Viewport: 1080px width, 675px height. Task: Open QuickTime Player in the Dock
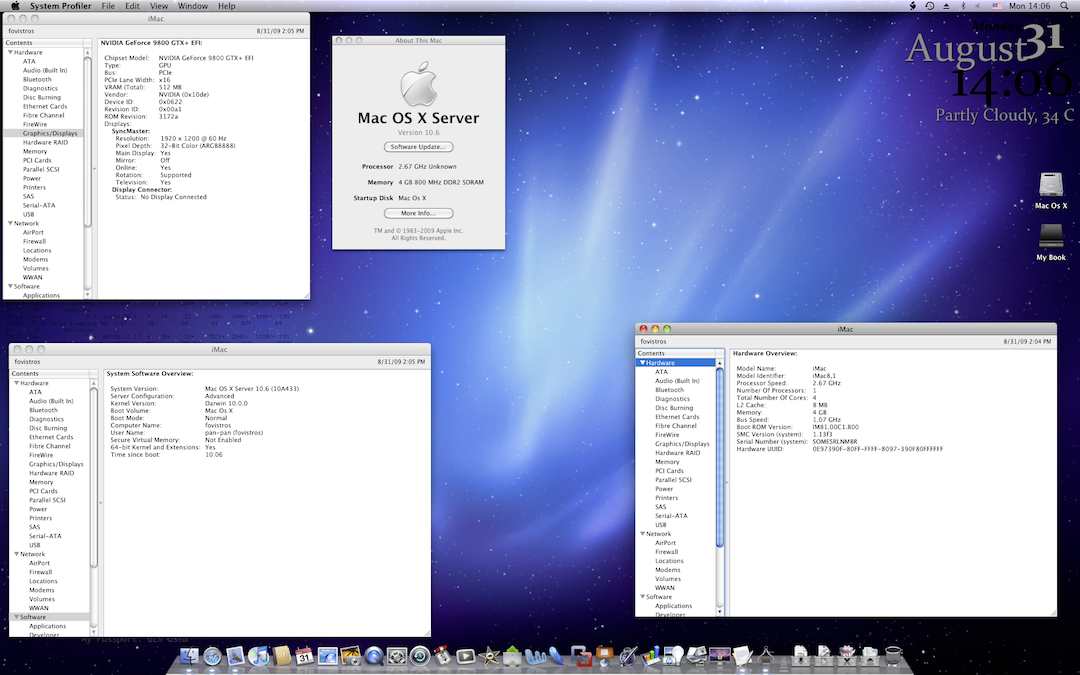pyautogui.click(x=374, y=656)
